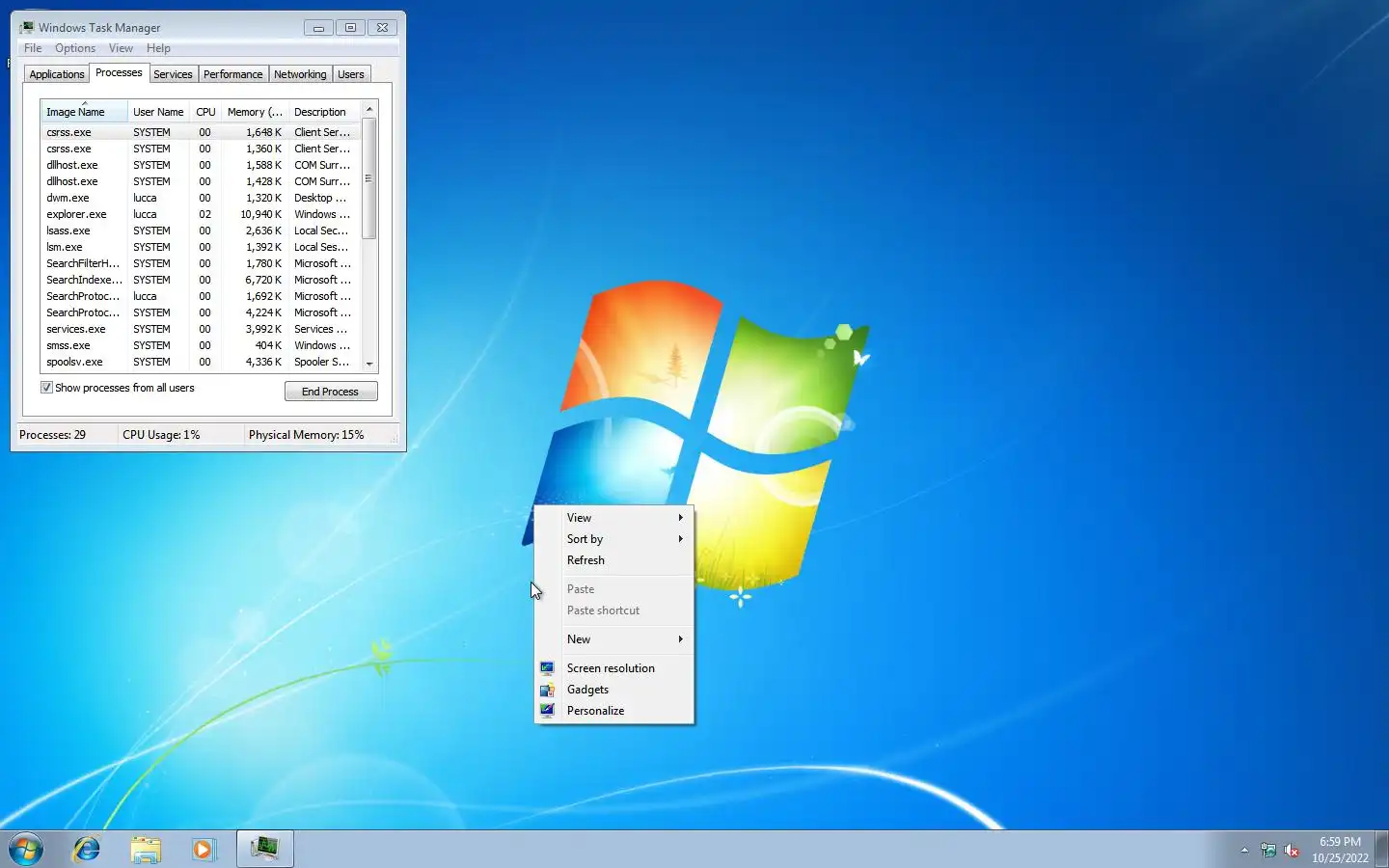Click the End Process button
Image resolution: width=1389 pixels, height=868 pixels.
click(331, 392)
